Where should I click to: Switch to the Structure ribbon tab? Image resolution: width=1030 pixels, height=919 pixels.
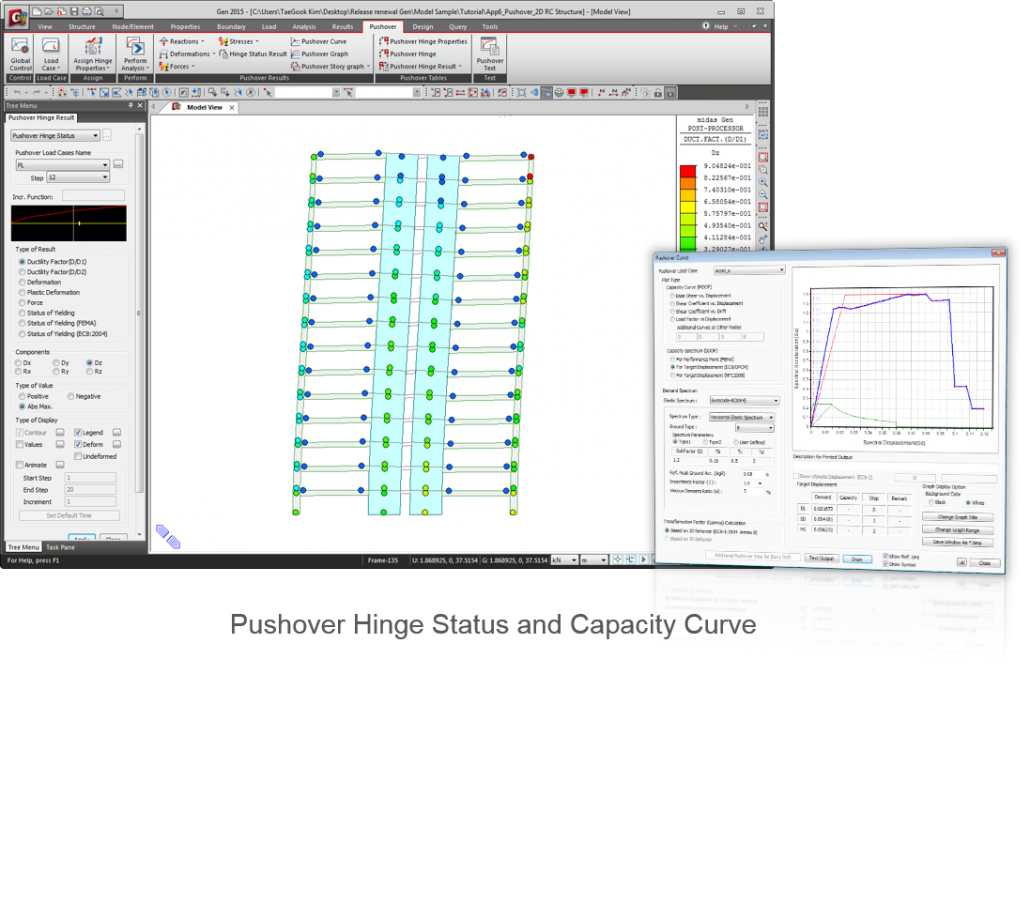coord(81,27)
